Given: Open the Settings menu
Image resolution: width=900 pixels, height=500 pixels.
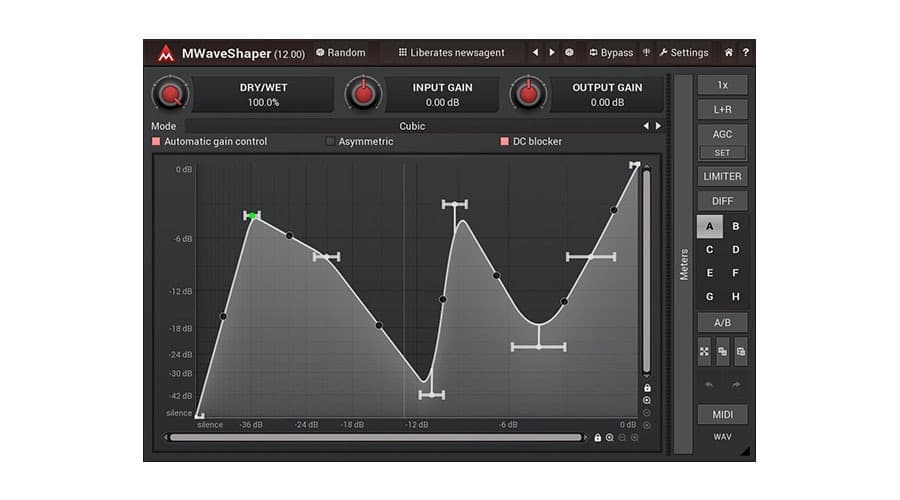Looking at the screenshot, I should pos(683,52).
